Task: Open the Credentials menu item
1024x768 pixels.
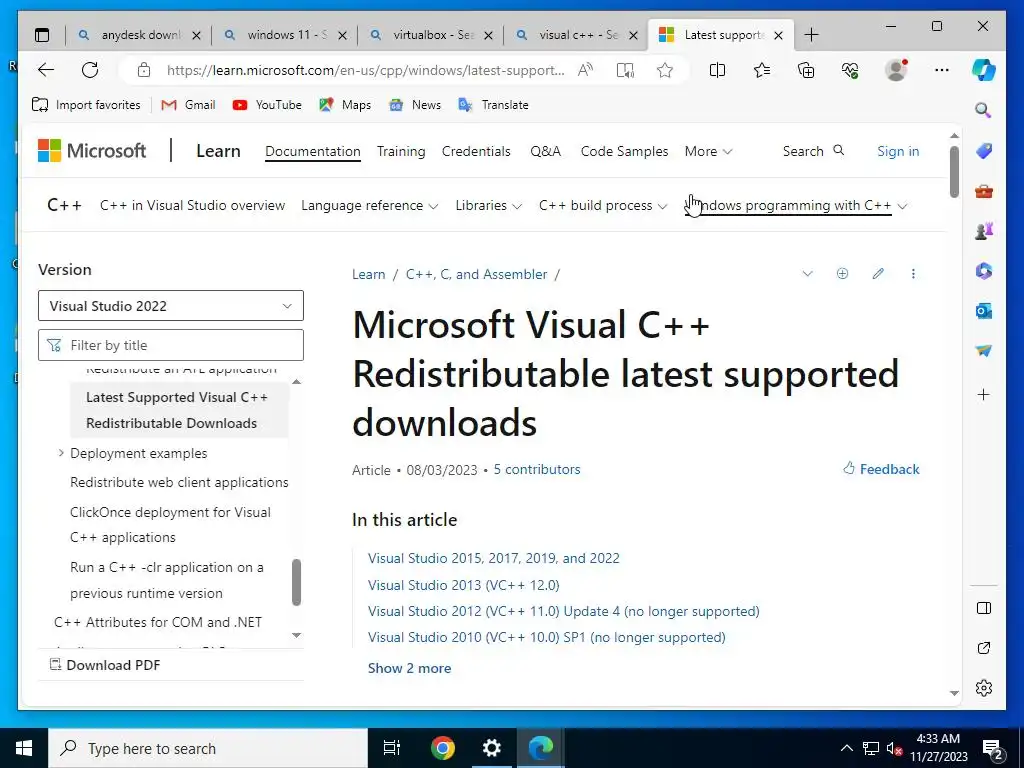Action: [x=476, y=152]
